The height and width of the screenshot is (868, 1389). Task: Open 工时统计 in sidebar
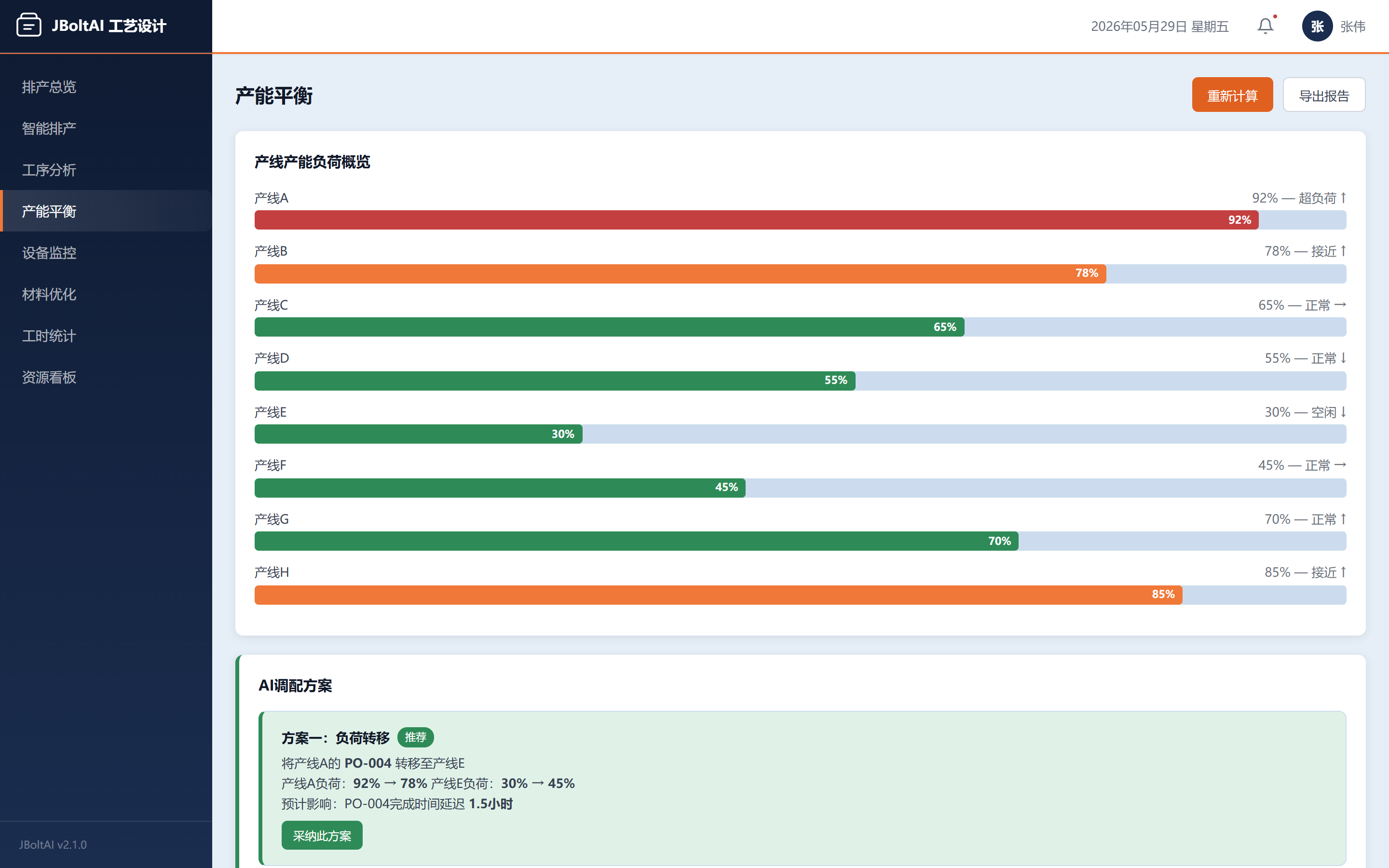[x=106, y=336]
